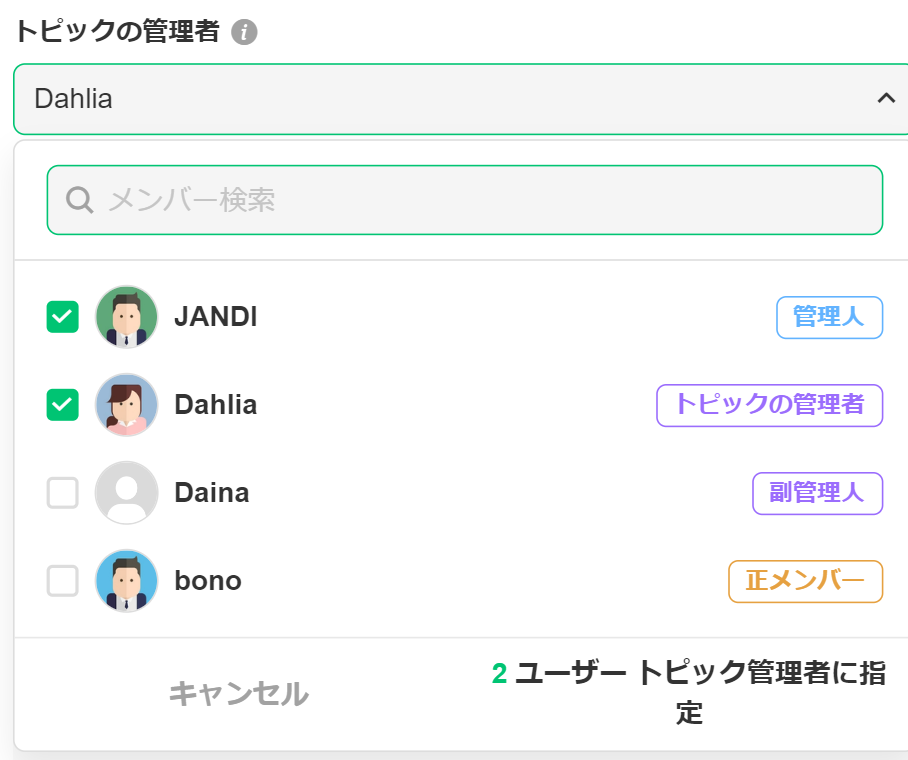Uncheck the JANDI member checkbox

point(63,317)
